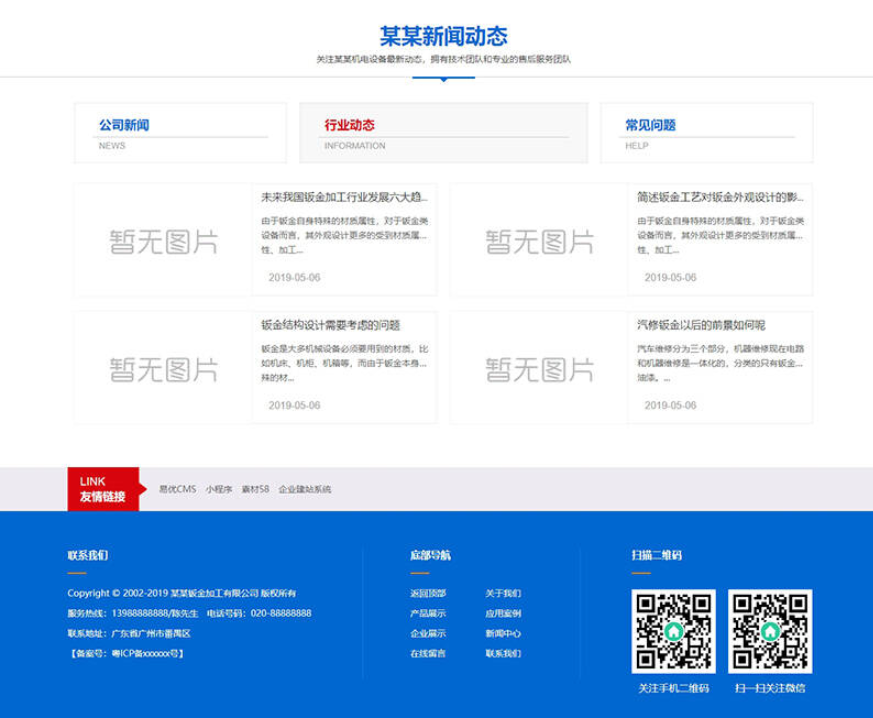Open the 小程序 friend link
The width and height of the screenshot is (873, 718).
click(219, 490)
